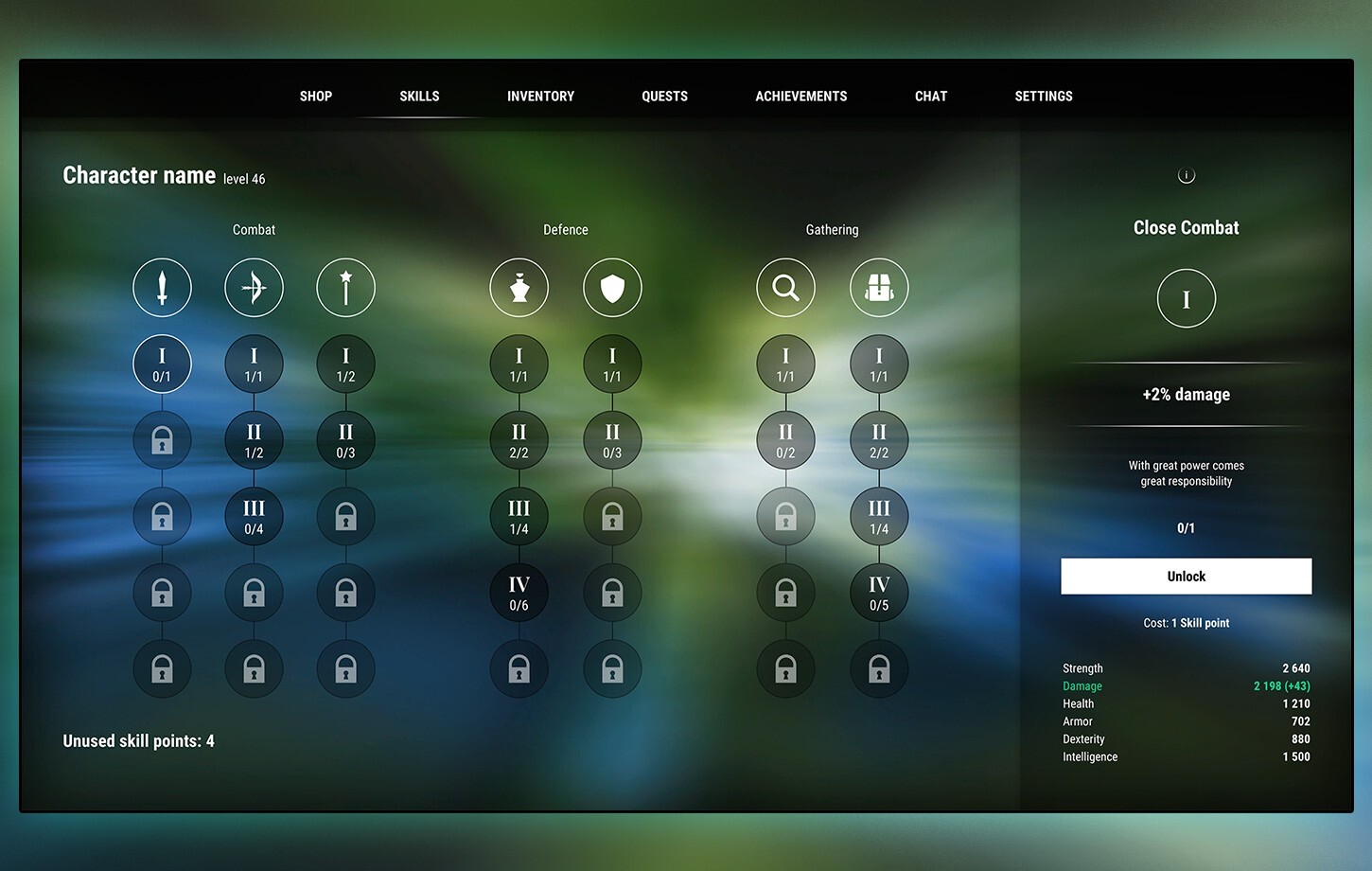Open the potion Defence skill icon
The image size is (1372, 871).
519,287
